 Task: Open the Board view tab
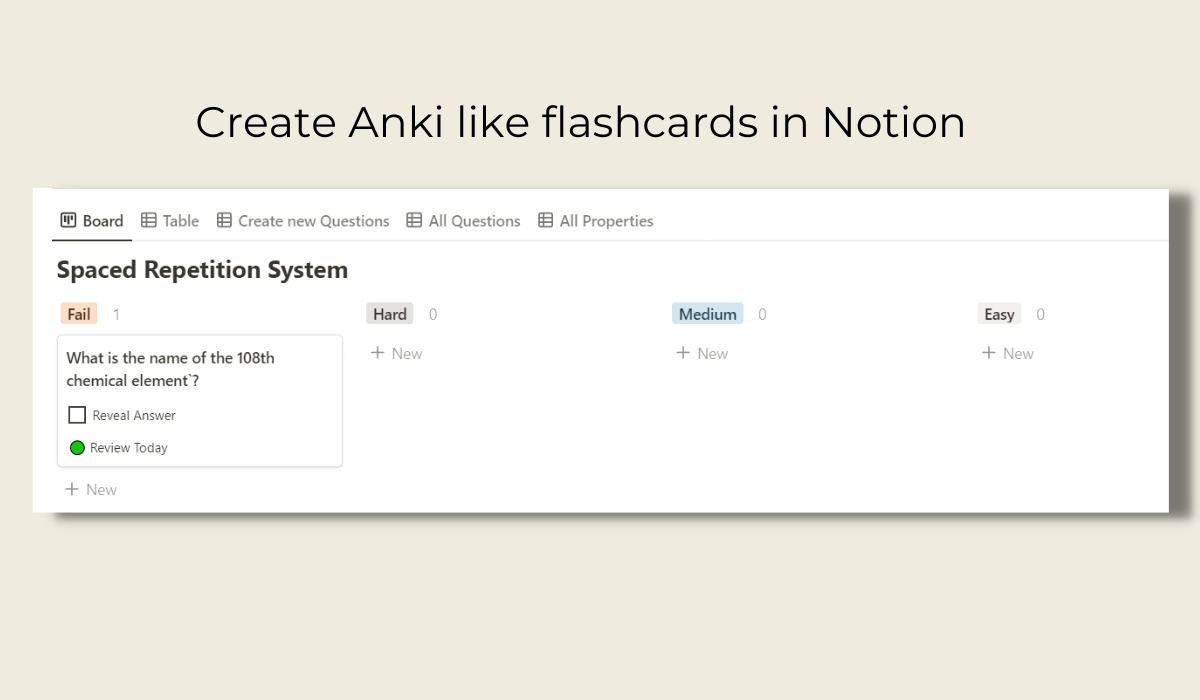point(92,221)
